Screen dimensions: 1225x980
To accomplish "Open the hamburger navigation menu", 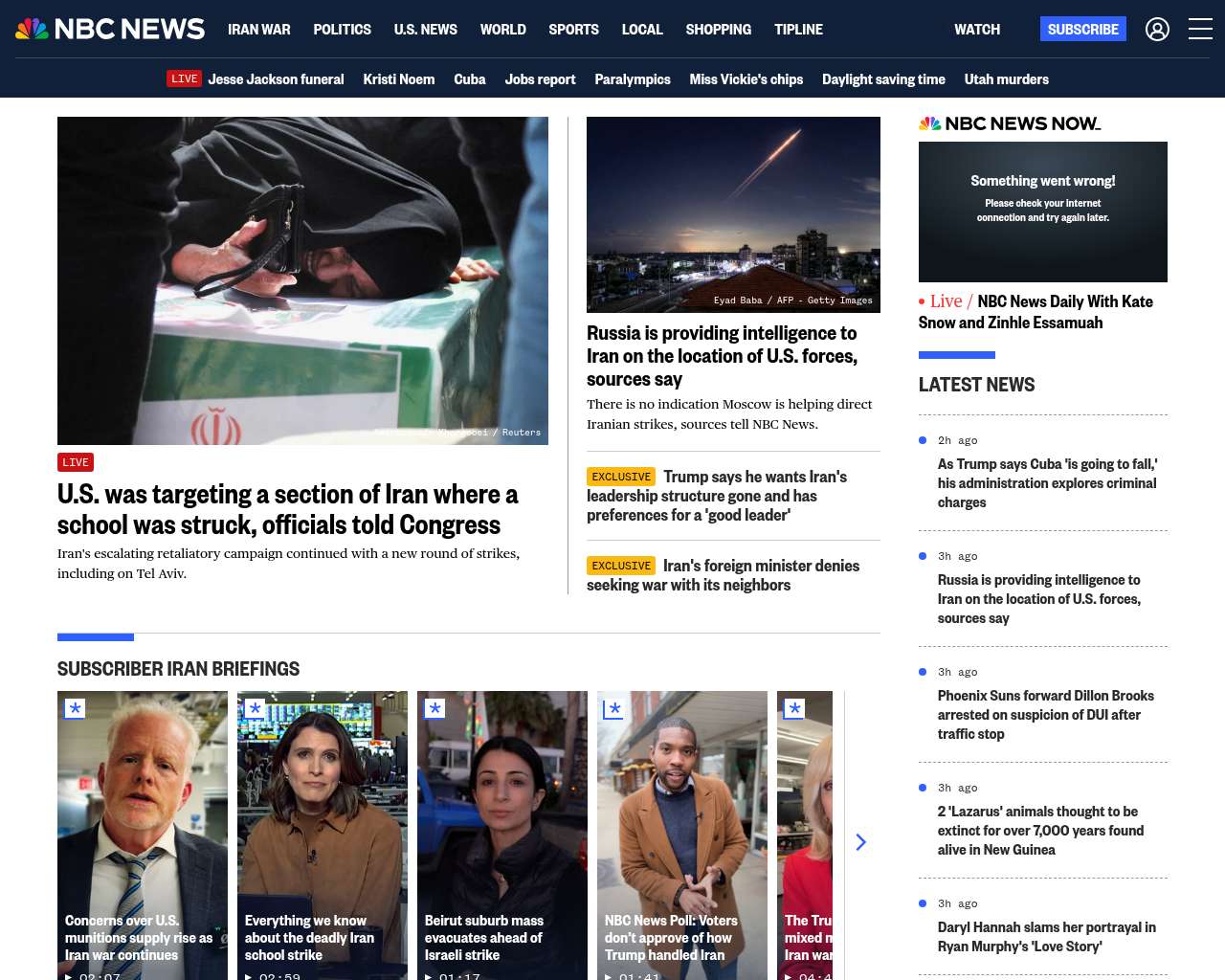I will click(x=1200, y=30).
